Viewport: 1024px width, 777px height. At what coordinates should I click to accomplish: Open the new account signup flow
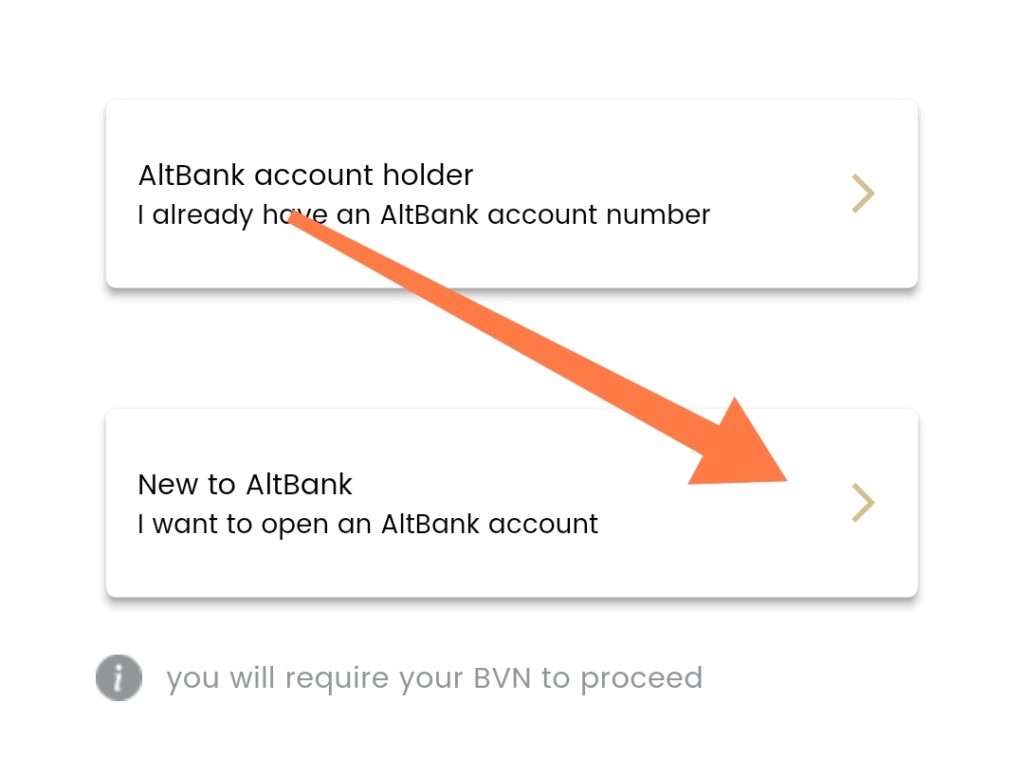pos(400,502)
